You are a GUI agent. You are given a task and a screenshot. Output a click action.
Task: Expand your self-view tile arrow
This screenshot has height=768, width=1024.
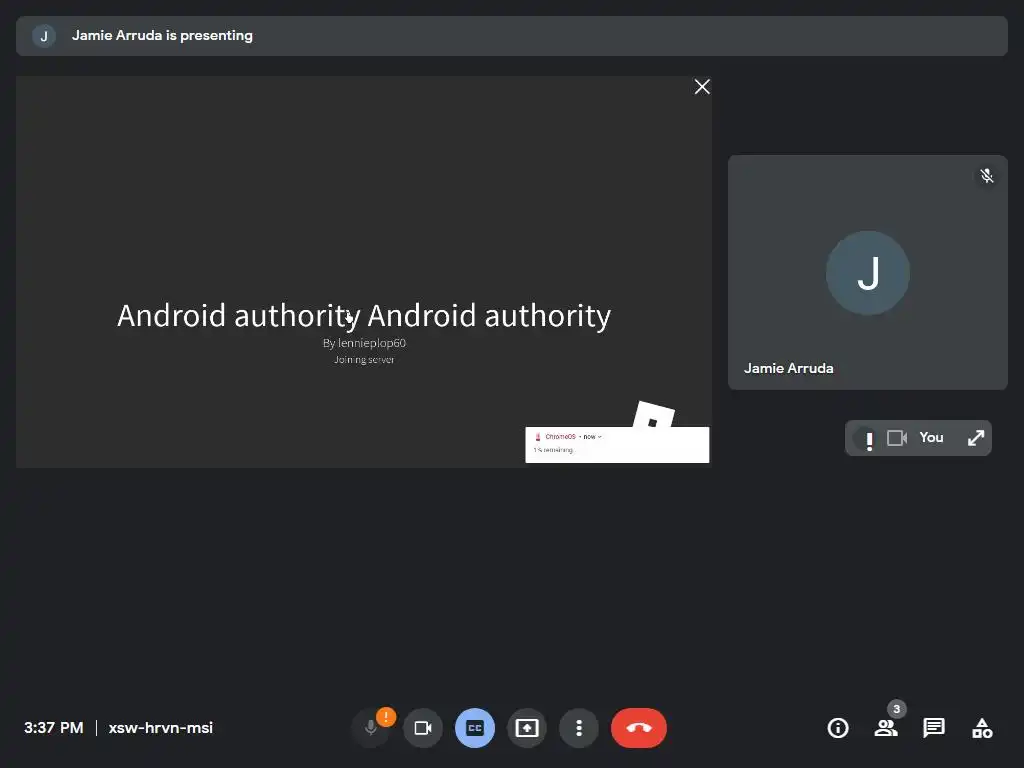pos(976,438)
